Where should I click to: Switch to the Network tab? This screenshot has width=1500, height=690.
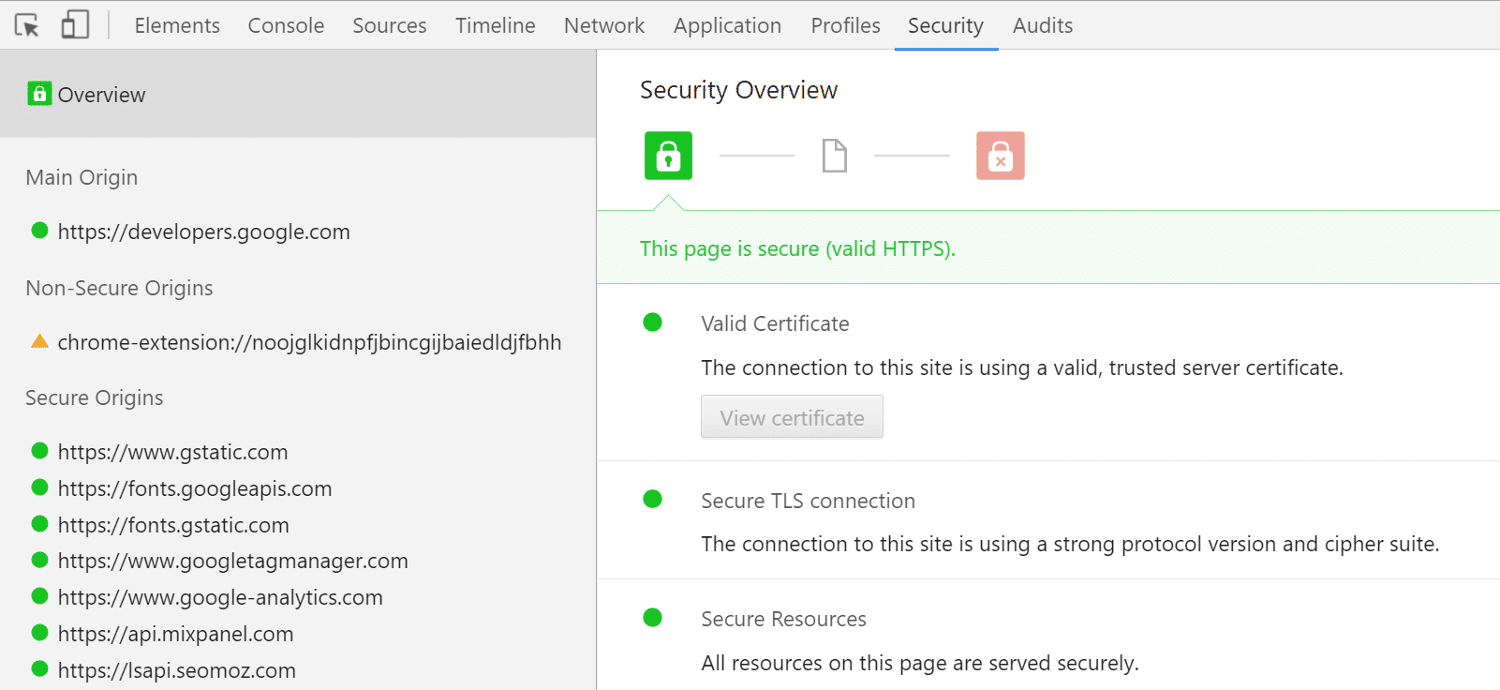604,25
